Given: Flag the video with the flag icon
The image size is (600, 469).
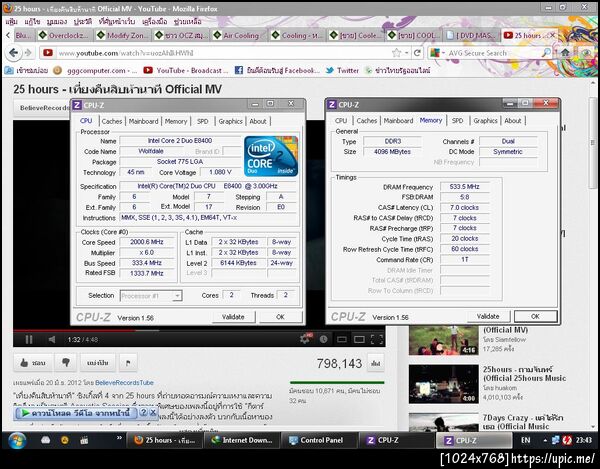Looking at the screenshot, I should (128, 362).
